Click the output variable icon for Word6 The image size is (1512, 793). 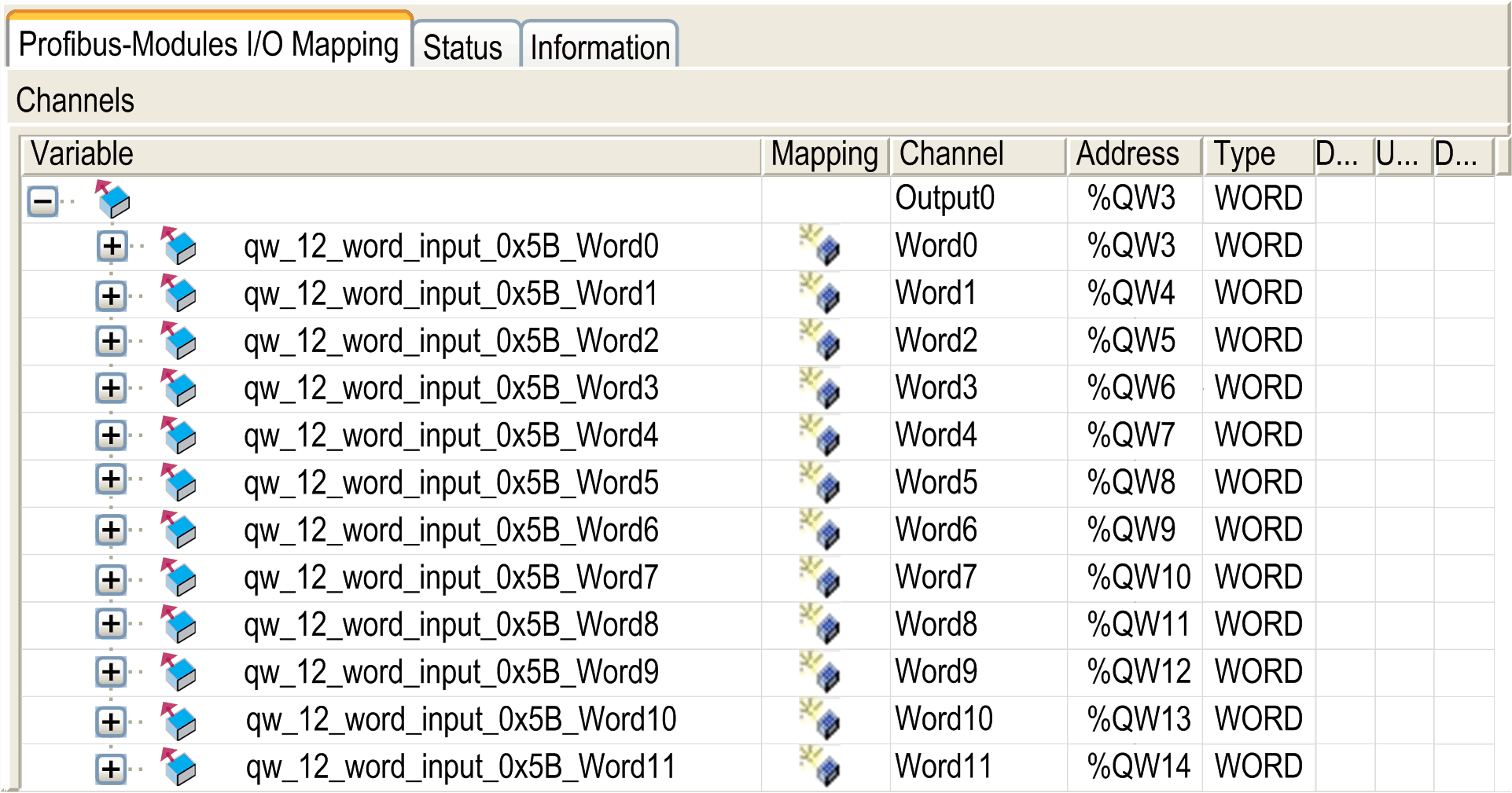(178, 530)
